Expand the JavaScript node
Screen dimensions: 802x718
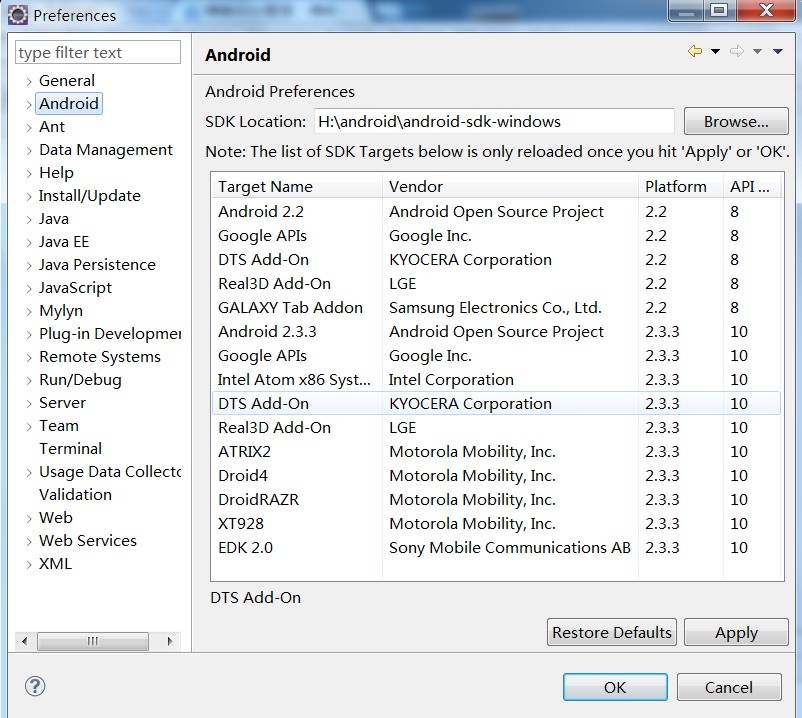[29, 288]
